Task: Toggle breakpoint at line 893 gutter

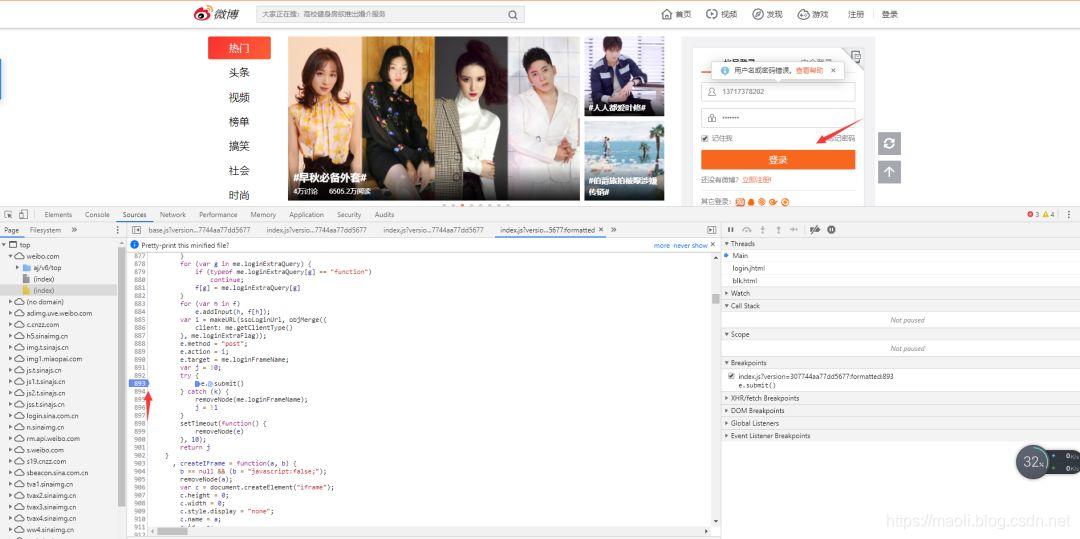Action: pyautogui.click(x=138, y=383)
